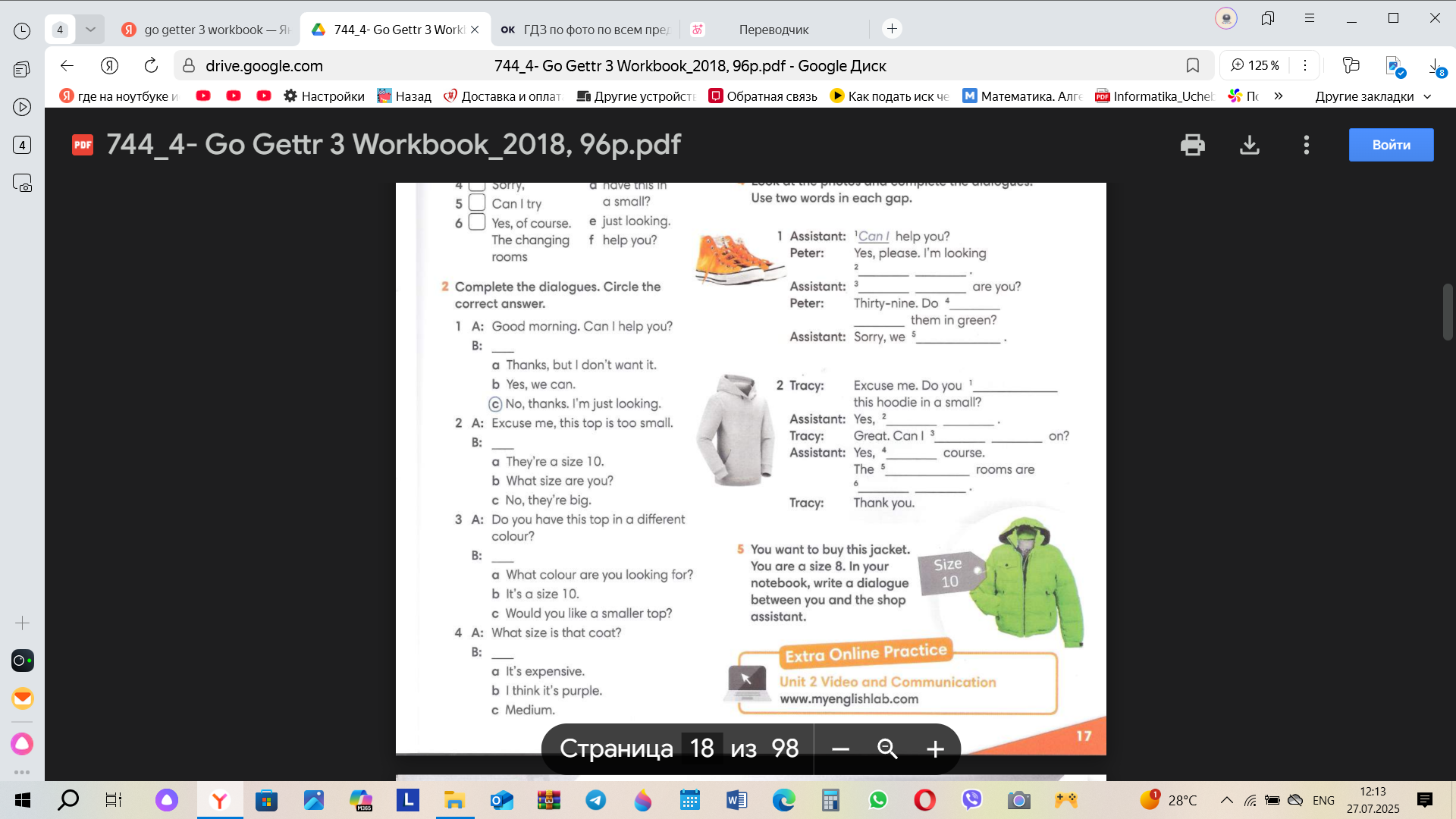1456x819 pixels.
Task: Expand the 'Другие закладки' folder
Action: (1373, 96)
